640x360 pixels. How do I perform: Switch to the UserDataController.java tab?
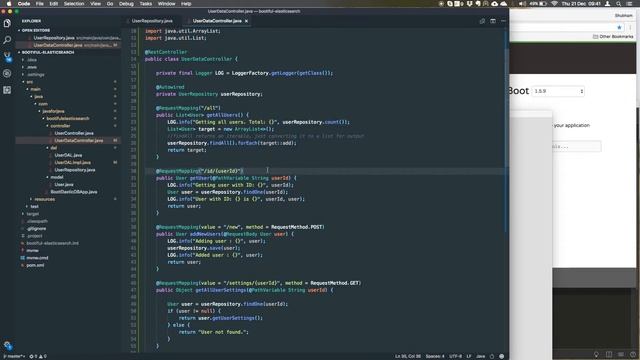click(x=217, y=21)
